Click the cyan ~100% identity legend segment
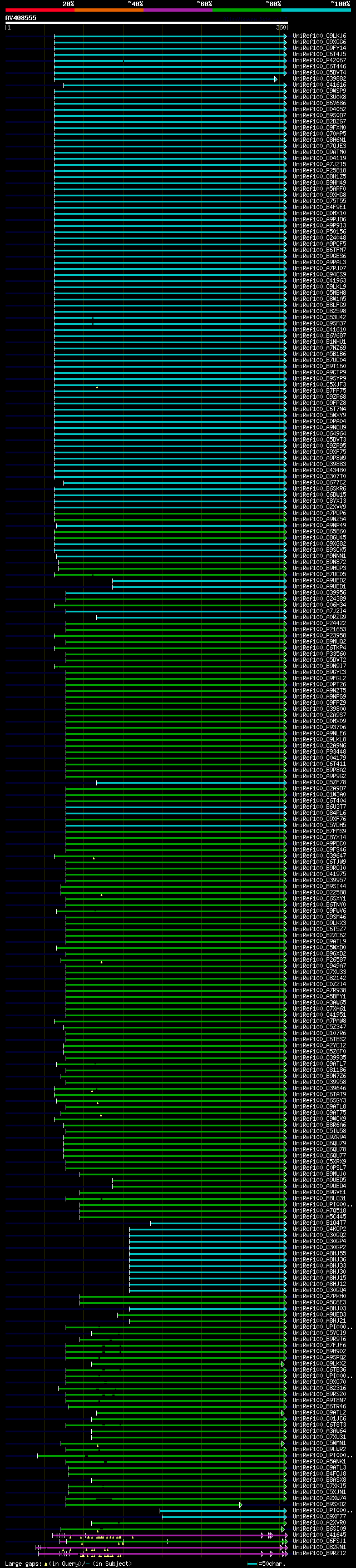 (317, 10)
